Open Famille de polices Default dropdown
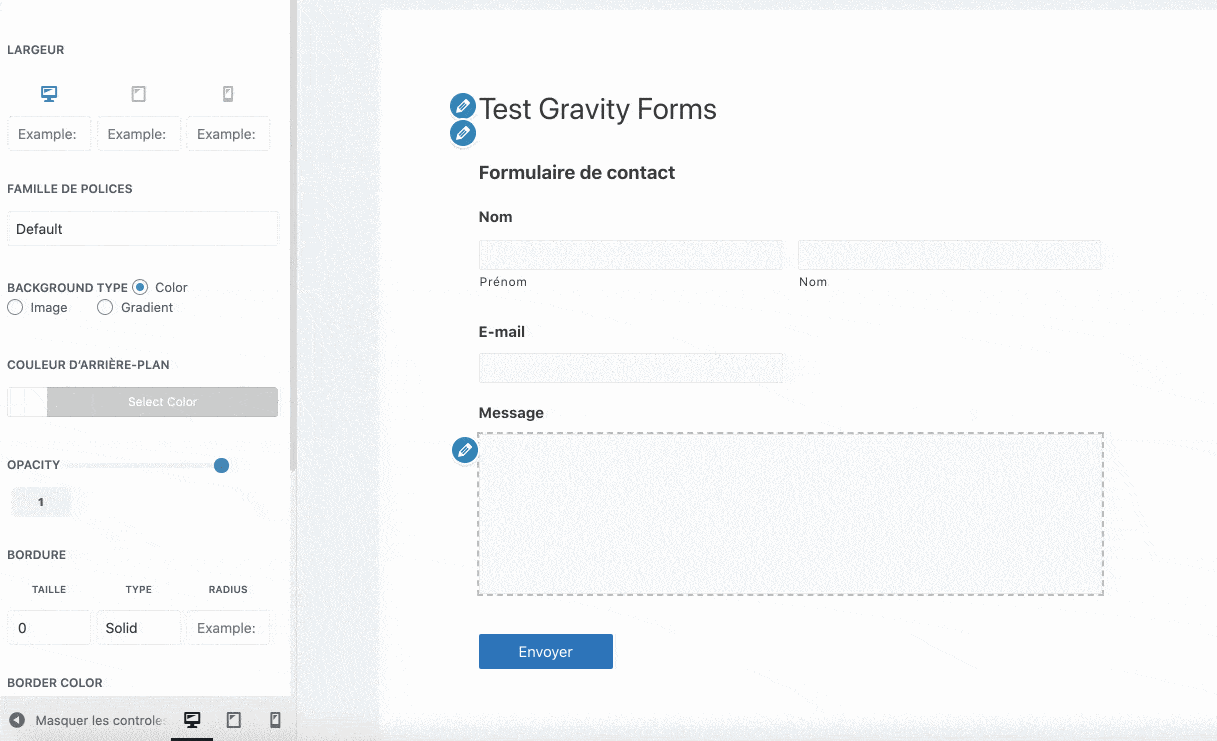This screenshot has width=1217, height=741. (x=142, y=229)
